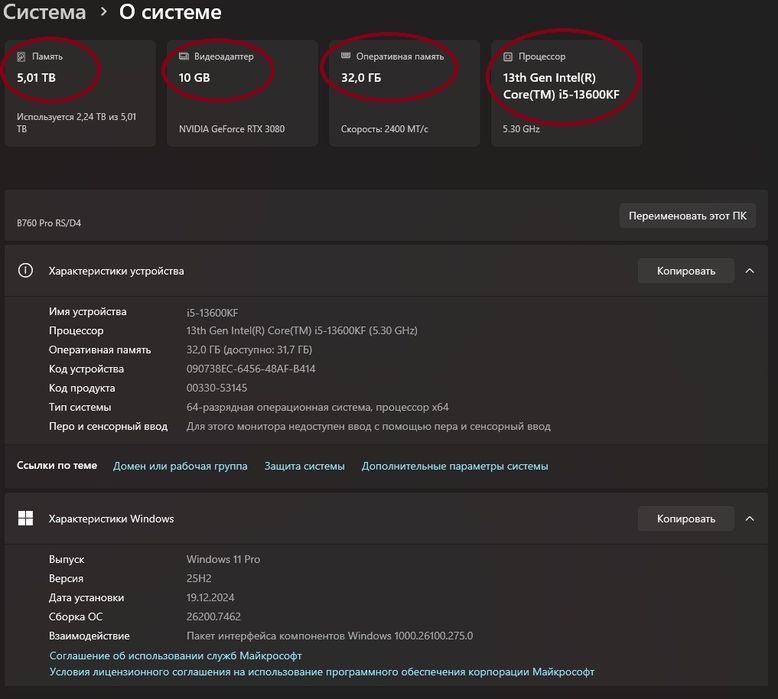Image resolution: width=778 pixels, height=699 pixels.
Task: Select the device name value i5-13600KF
Action: (212, 313)
